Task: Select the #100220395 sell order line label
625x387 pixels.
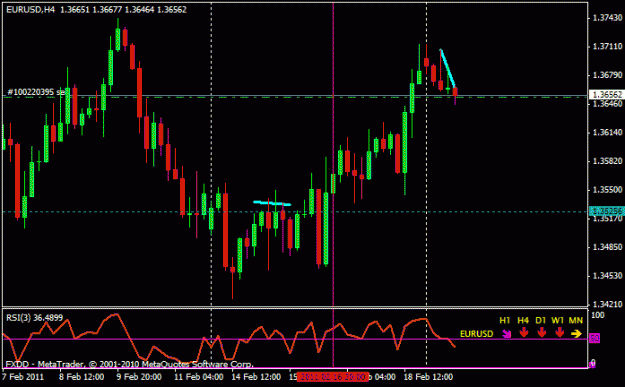Action: 36,92
